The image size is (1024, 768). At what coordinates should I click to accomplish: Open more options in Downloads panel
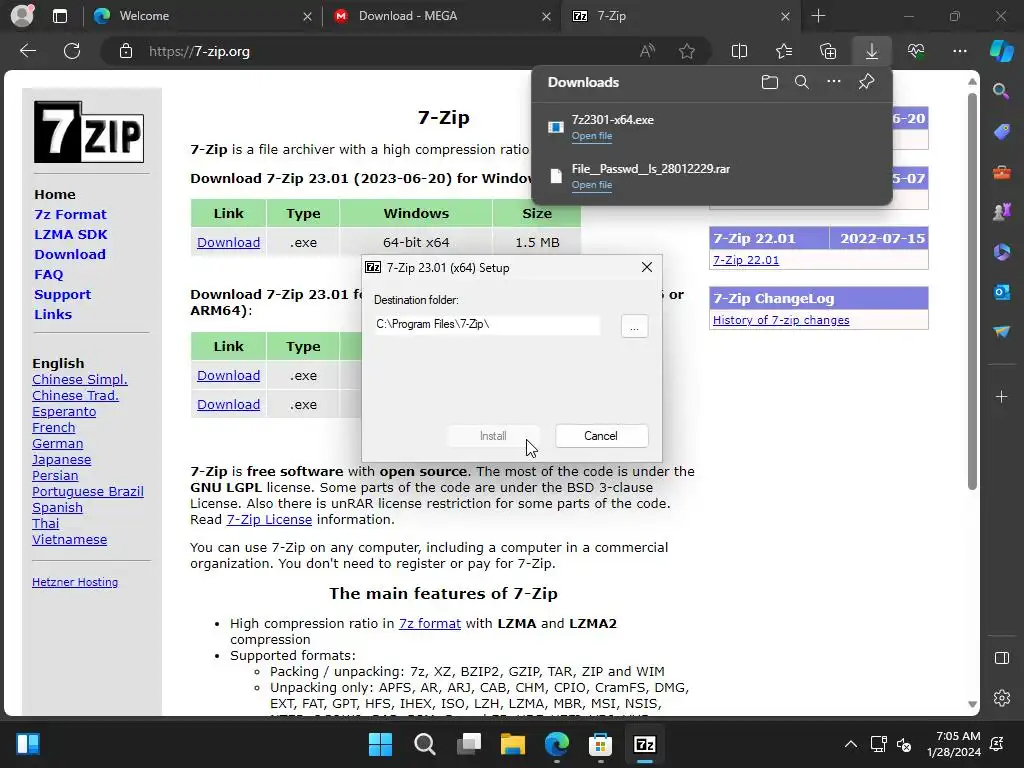coord(834,82)
